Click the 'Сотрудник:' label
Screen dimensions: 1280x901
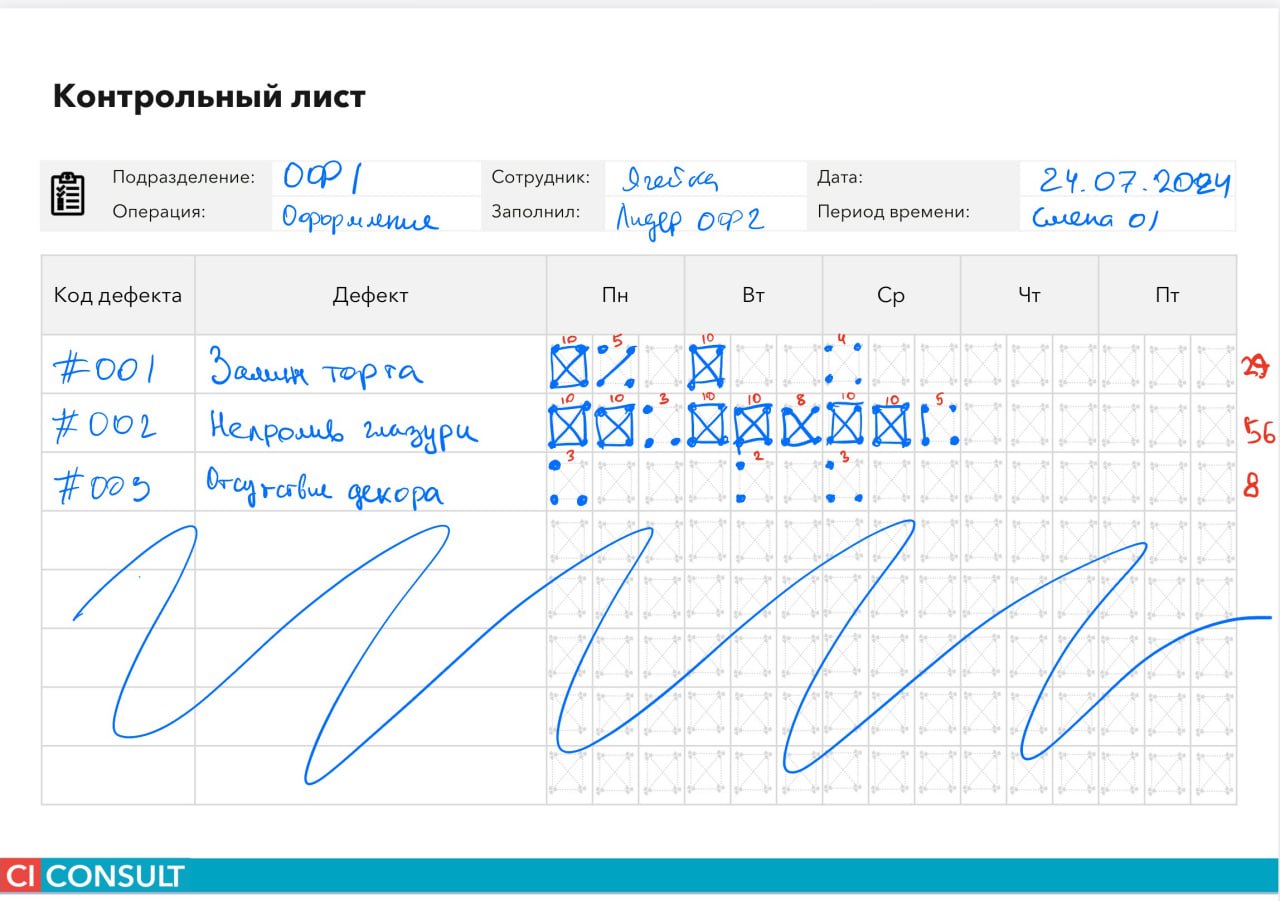[x=540, y=178]
